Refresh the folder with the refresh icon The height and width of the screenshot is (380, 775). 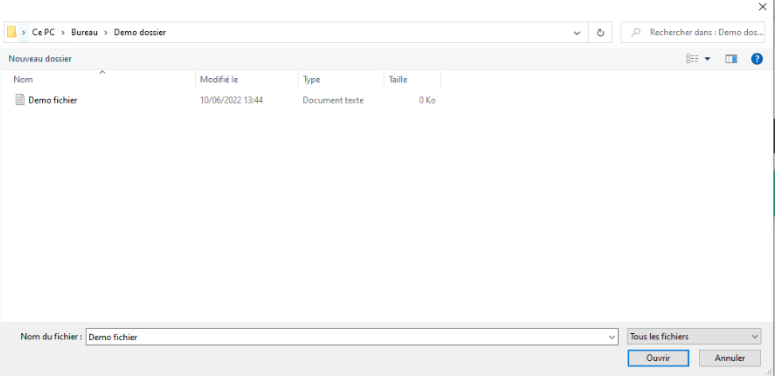[600, 33]
